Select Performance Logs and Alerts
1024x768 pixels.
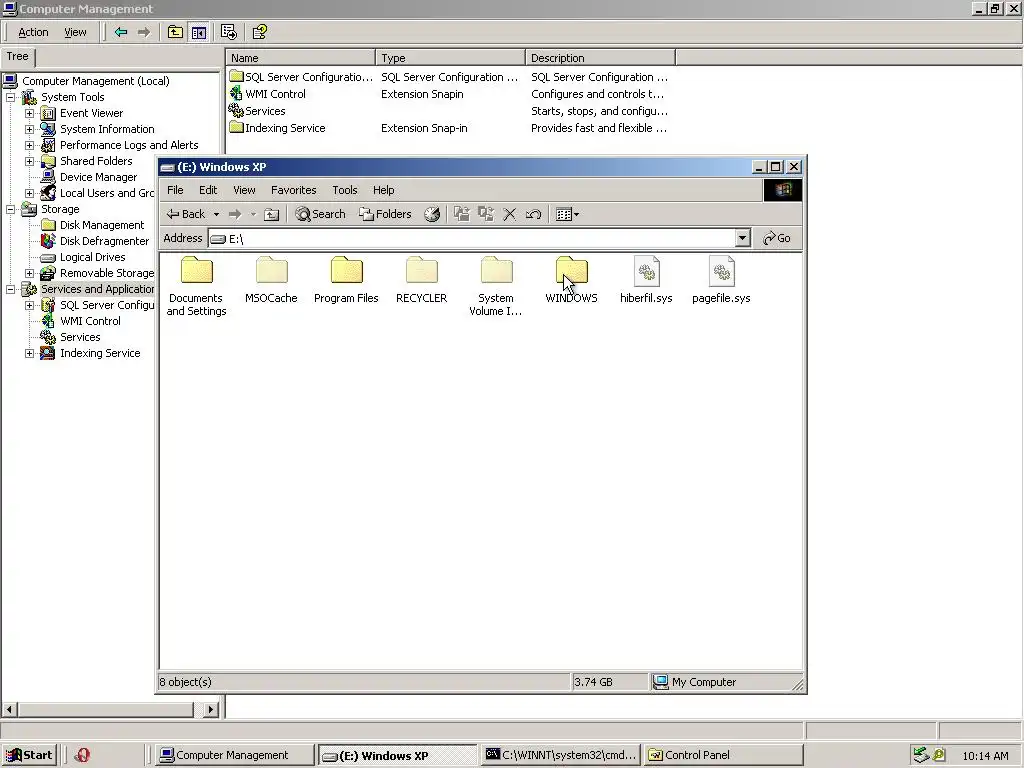129,145
